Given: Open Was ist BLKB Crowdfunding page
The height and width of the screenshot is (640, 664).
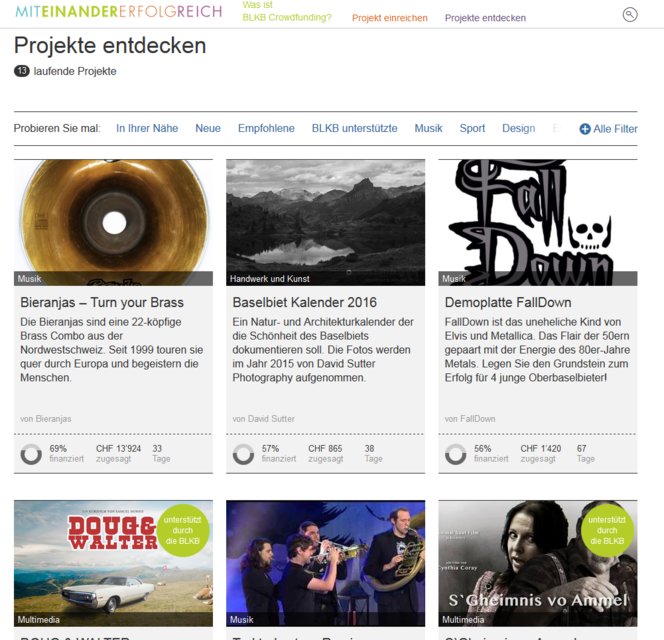Looking at the screenshot, I should click(287, 11).
